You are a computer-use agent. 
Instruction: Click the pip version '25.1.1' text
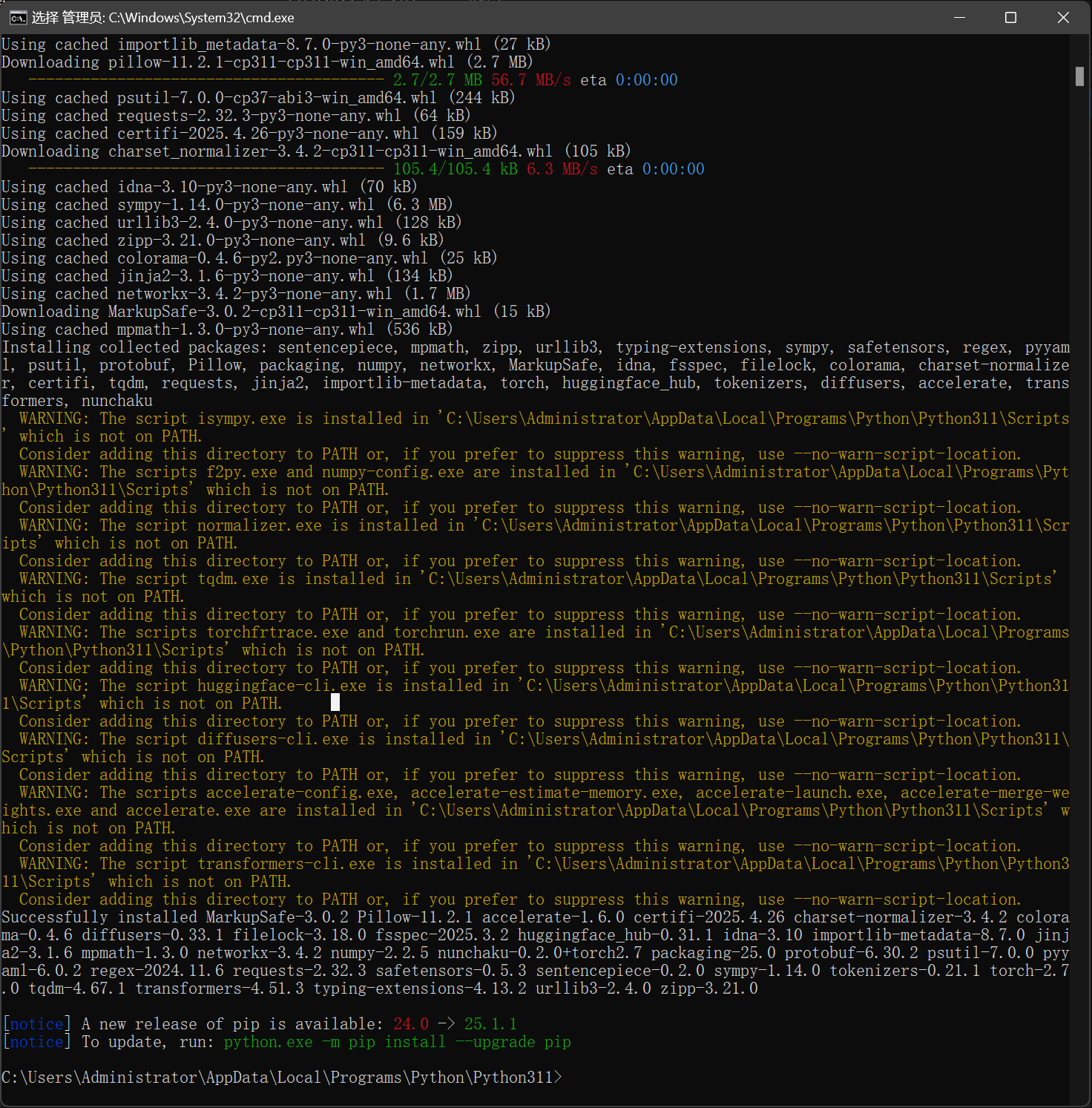[x=490, y=1024]
